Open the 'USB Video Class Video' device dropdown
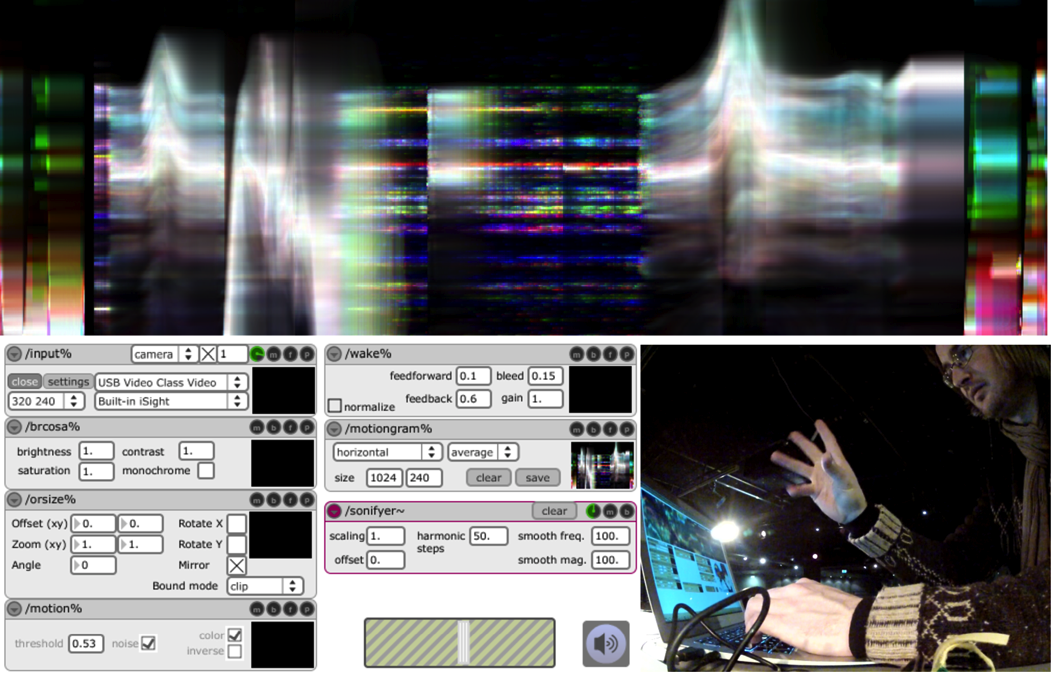The width and height of the screenshot is (1052, 675). click(x=170, y=382)
